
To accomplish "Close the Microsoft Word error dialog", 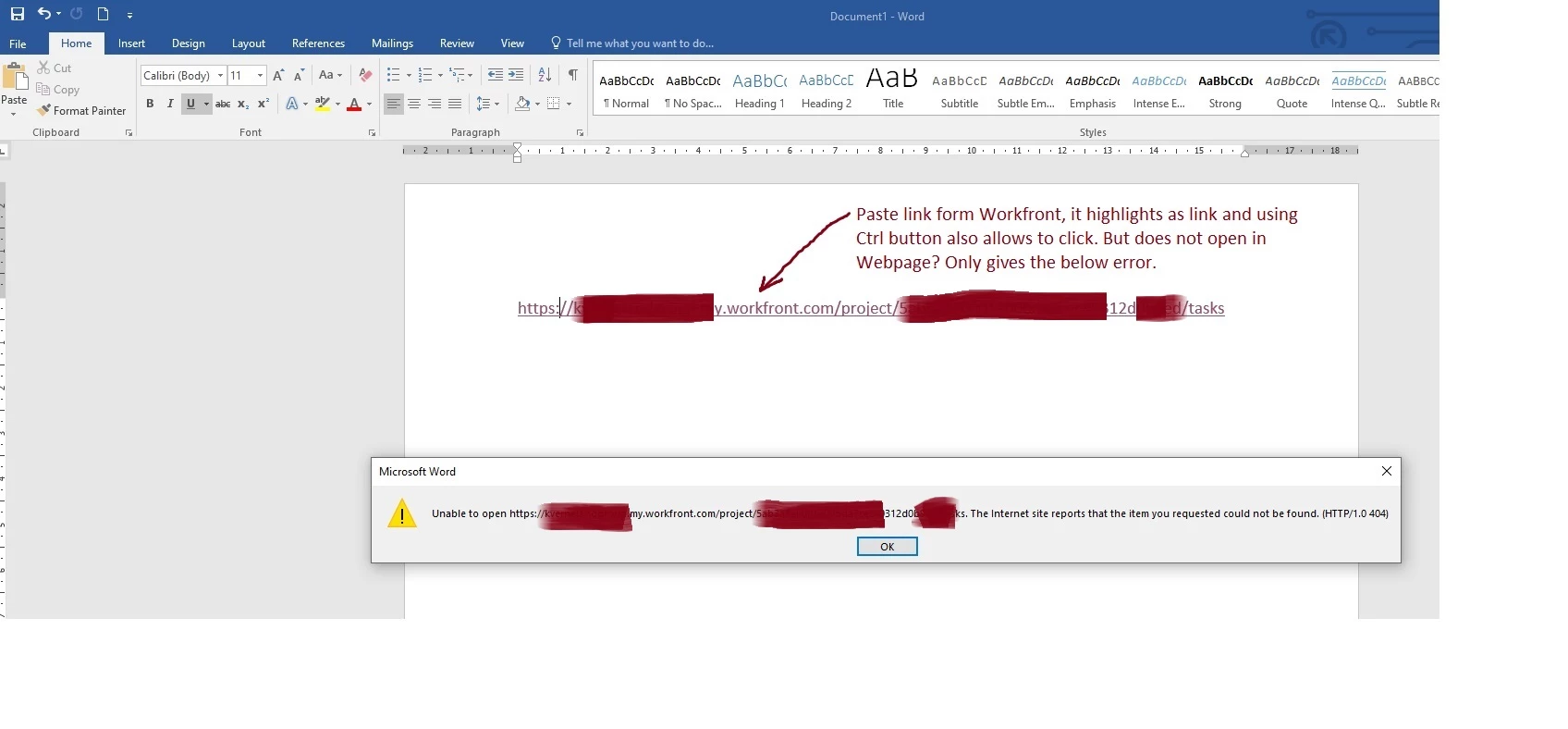I will (1387, 471).
